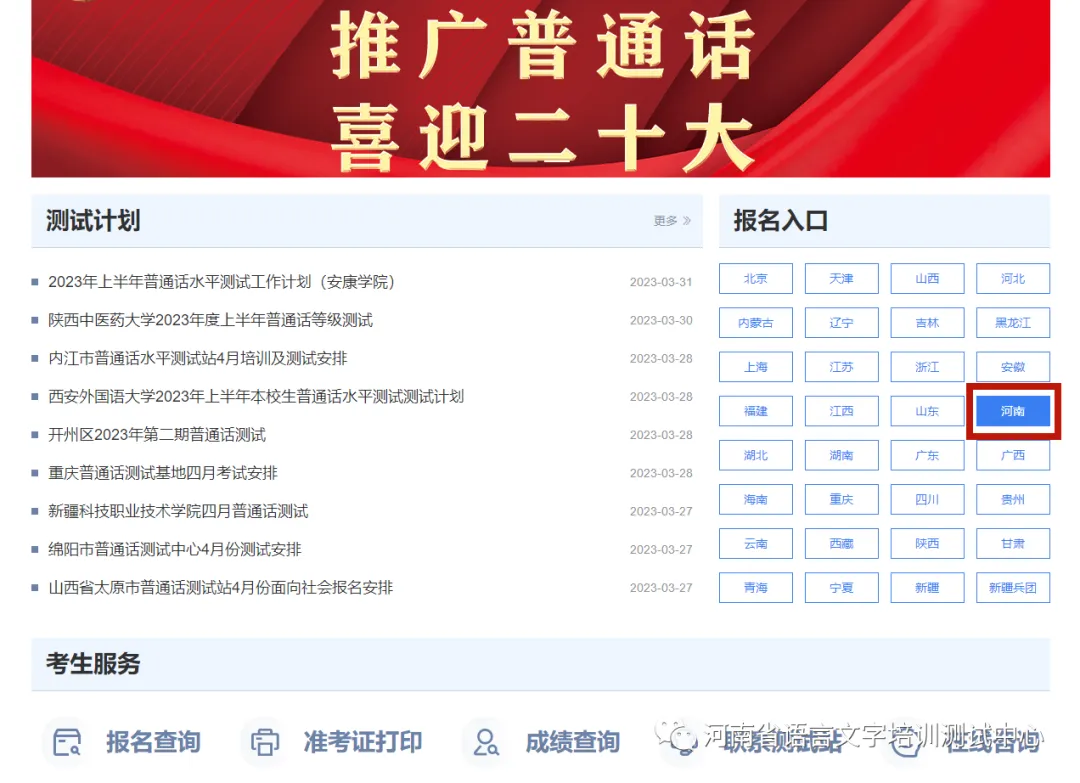Open 内江市 April training and test arrangement

[x=198, y=358]
